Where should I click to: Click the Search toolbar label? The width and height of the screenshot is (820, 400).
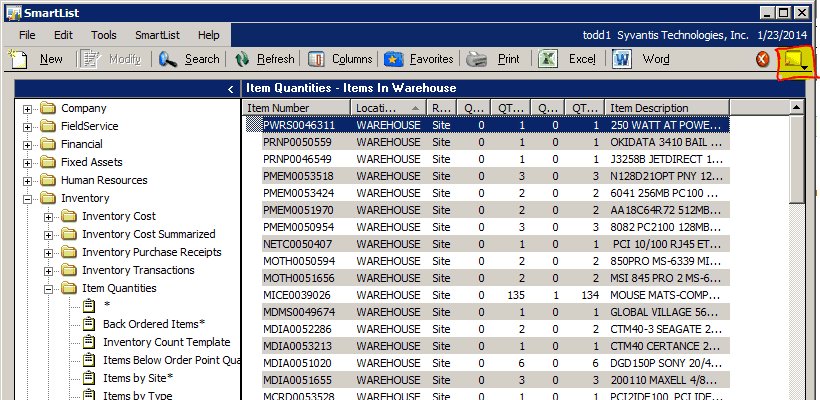(202, 59)
